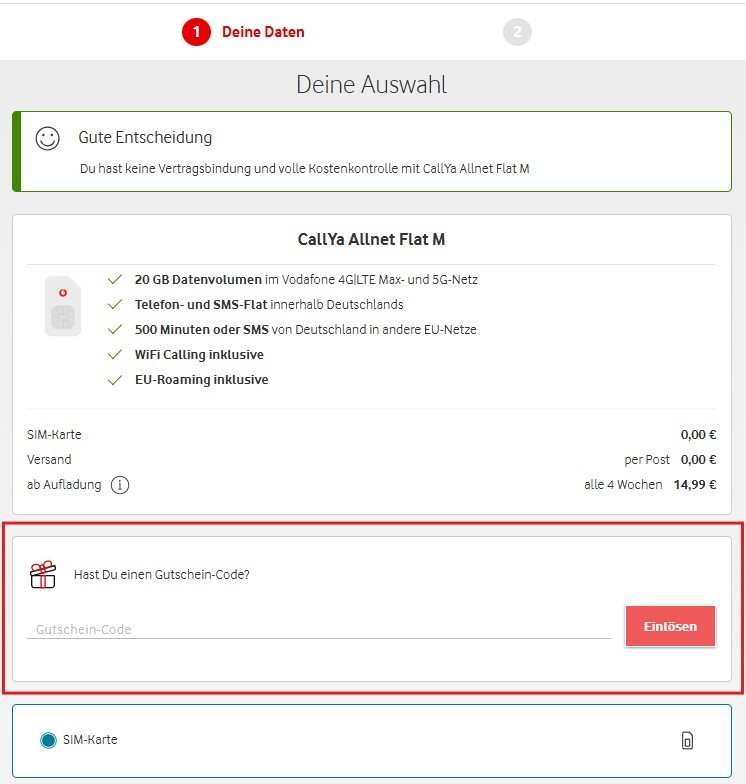Click the 'per Post' shipping text
The image size is (746, 784).
tap(646, 460)
